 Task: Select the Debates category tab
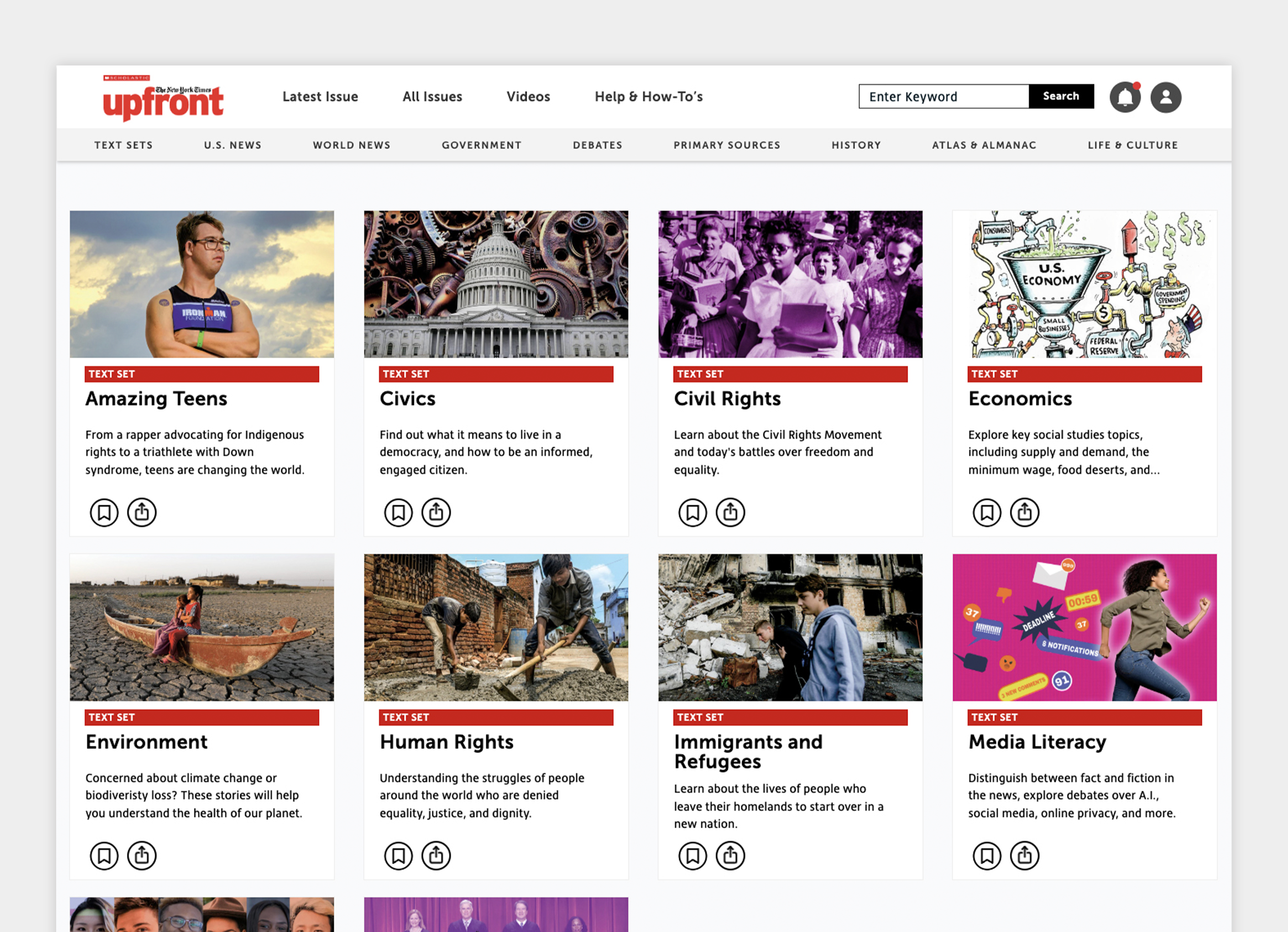pyautogui.click(x=597, y=145)
